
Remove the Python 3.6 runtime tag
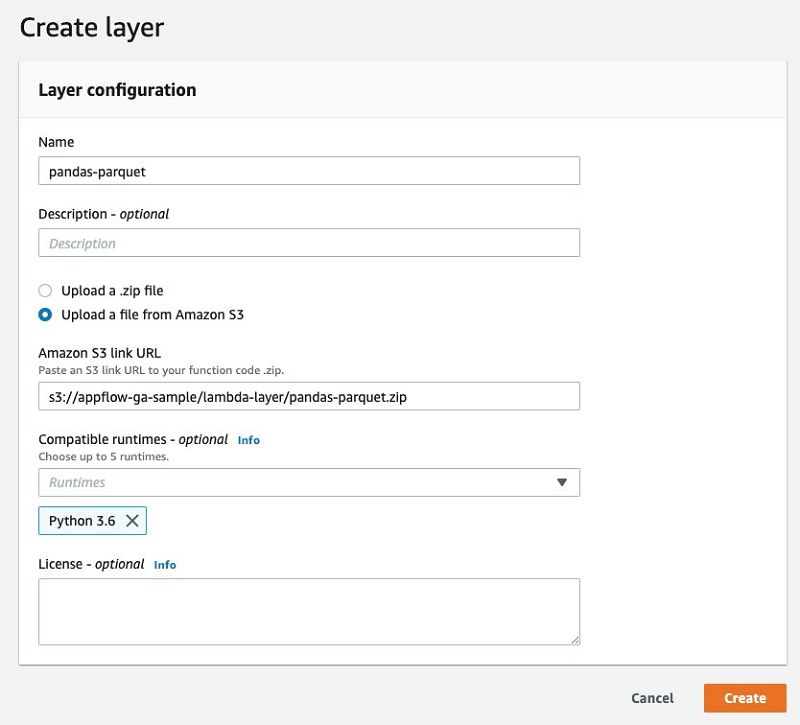[x=133, y=521]
